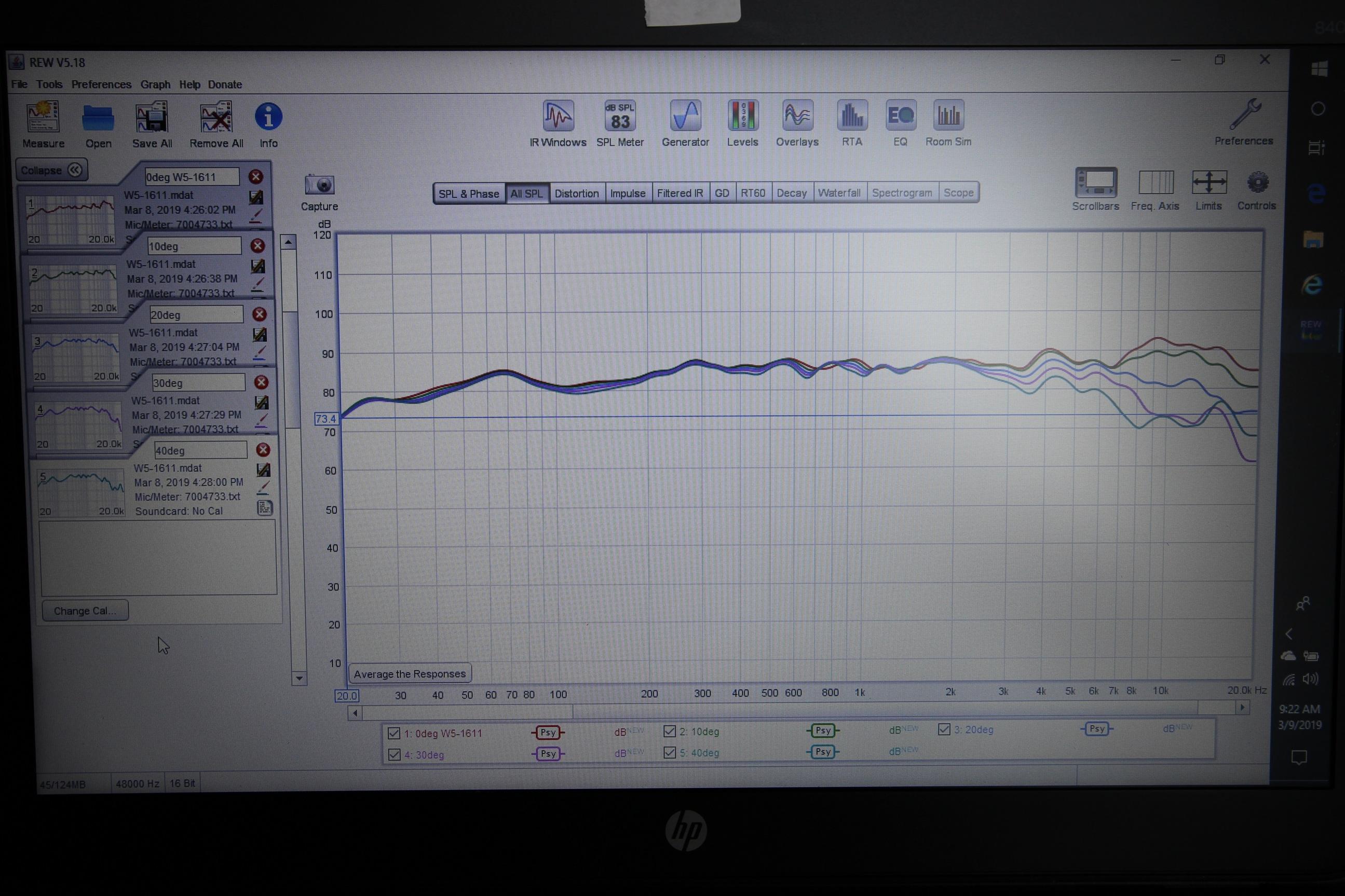This screenshot has height=896, width=1345.
Task: Open the EQ window
Action: (900, 115)
